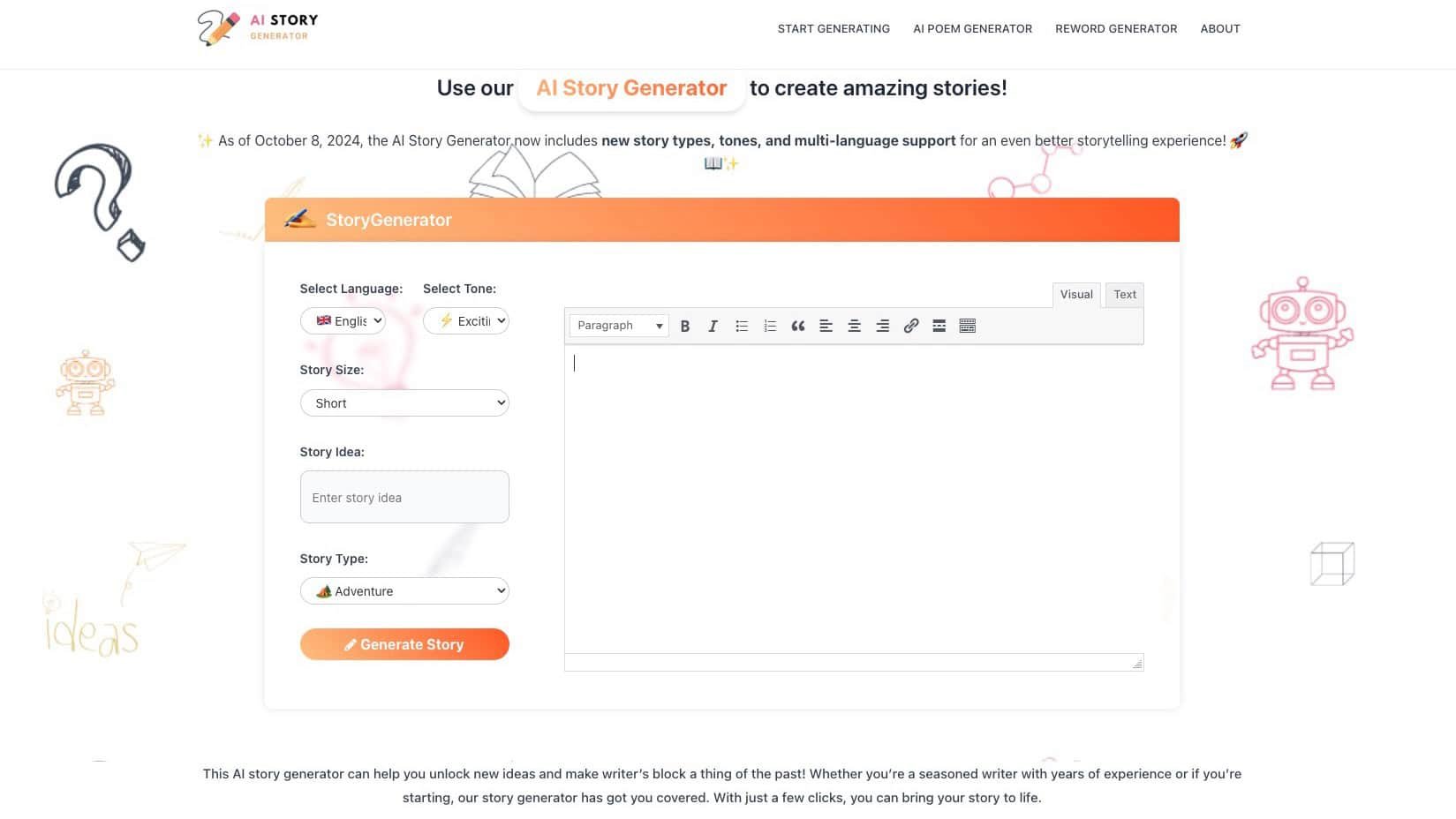Open the Select Tone dropdown
Viewport: 1456px width, 819px height.
tap(465, 321)
